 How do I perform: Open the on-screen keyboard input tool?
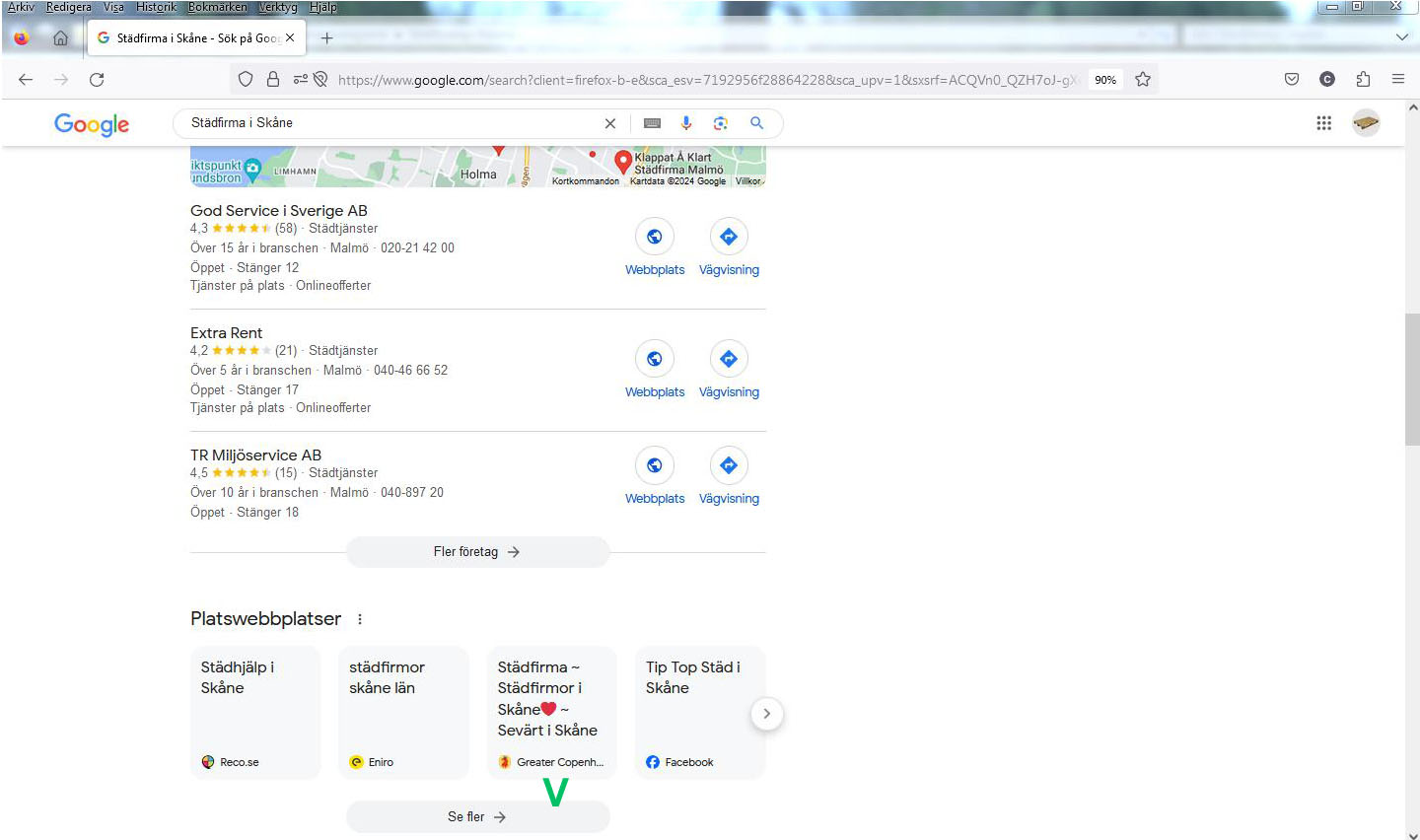coord(652,123)
